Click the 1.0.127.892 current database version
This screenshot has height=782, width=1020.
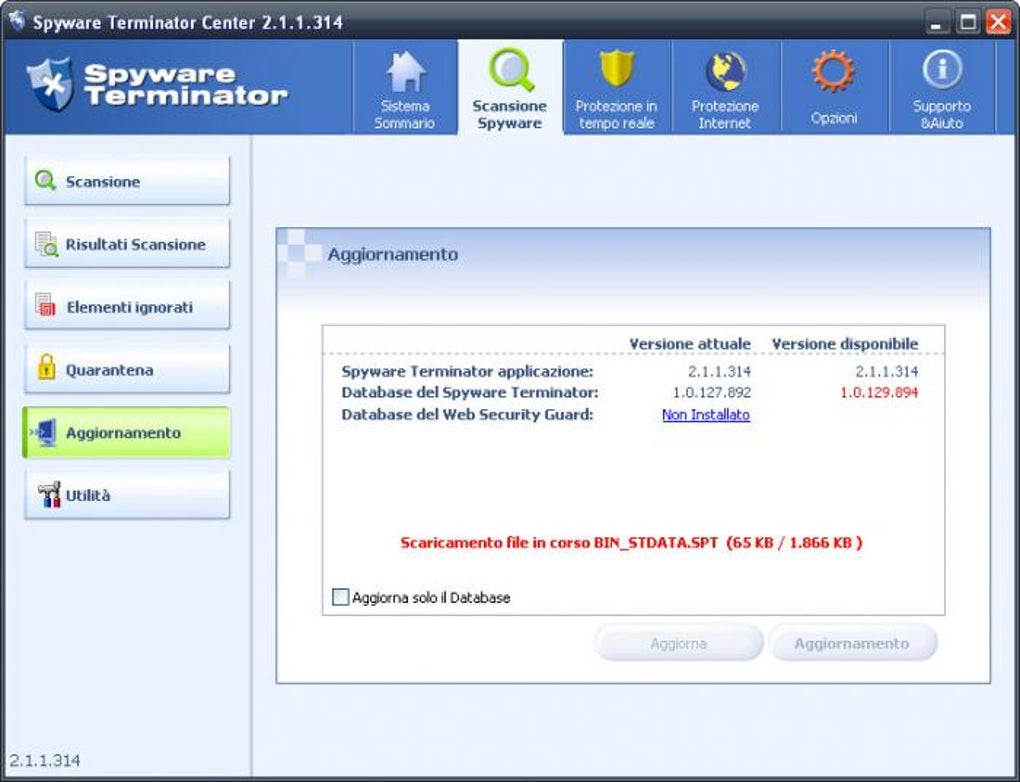coord(712,392)
